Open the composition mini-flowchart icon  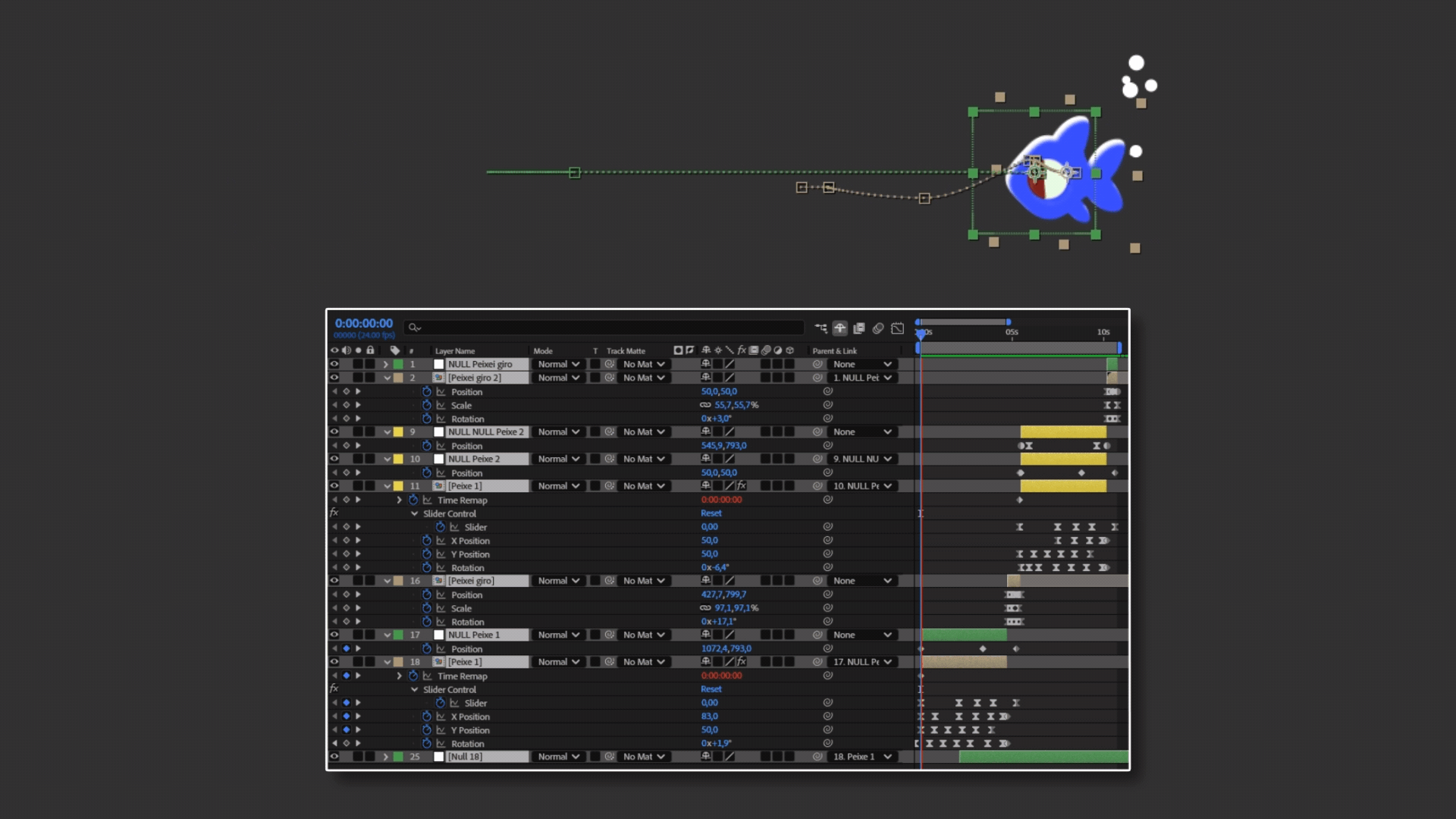[x=821, y=328]
